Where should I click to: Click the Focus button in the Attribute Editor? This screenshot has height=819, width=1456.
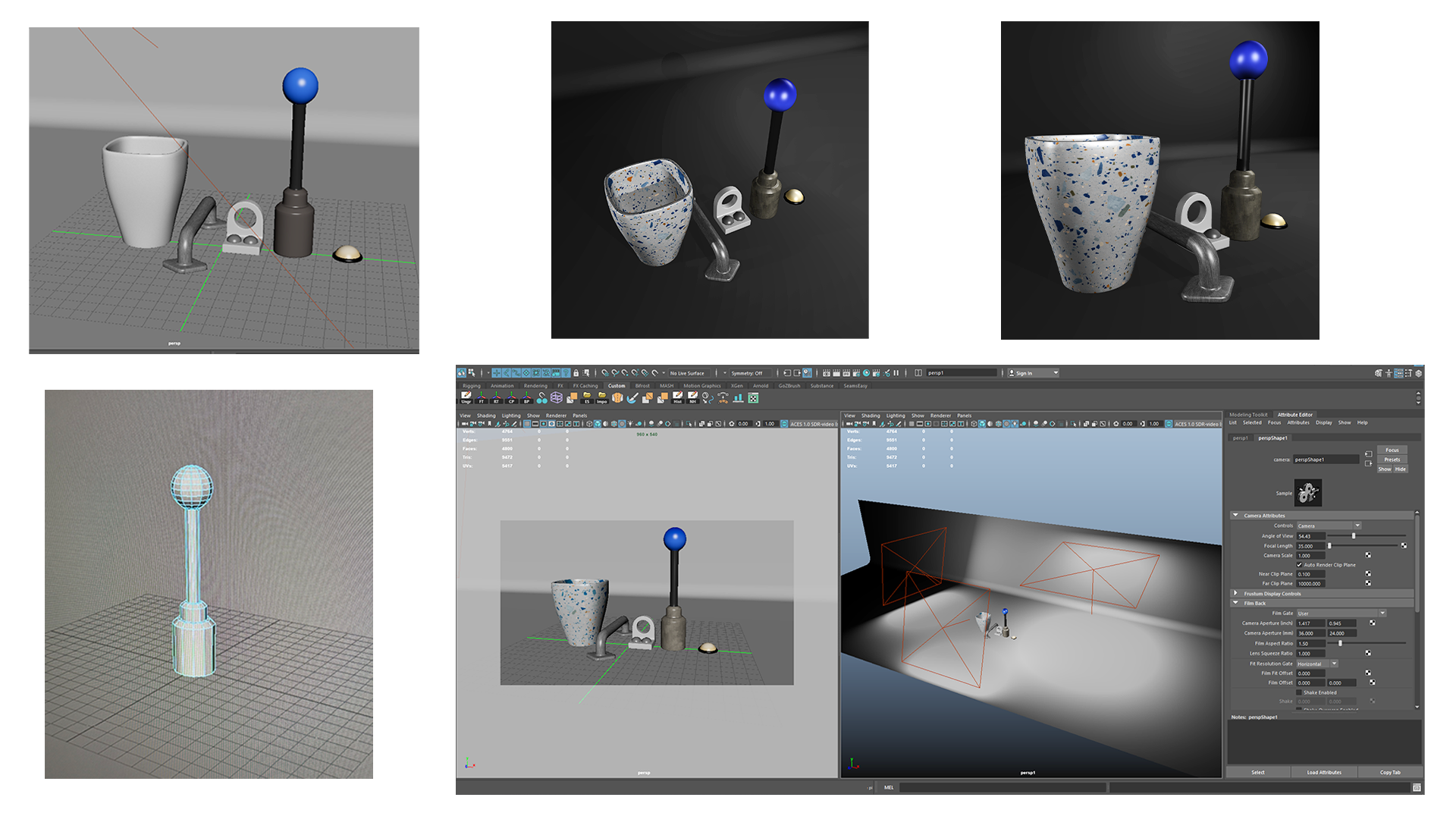(x=1392, y=450)
